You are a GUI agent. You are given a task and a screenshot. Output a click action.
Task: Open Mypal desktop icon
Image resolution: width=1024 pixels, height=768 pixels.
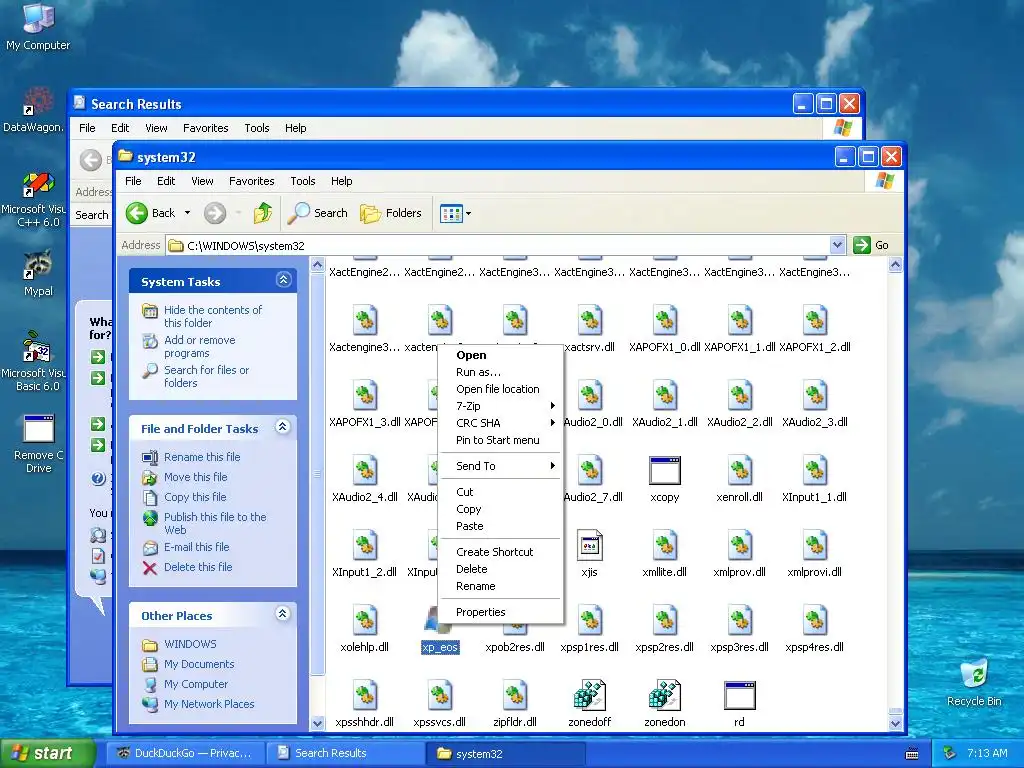pyautogui.click(x=38, y=273)
